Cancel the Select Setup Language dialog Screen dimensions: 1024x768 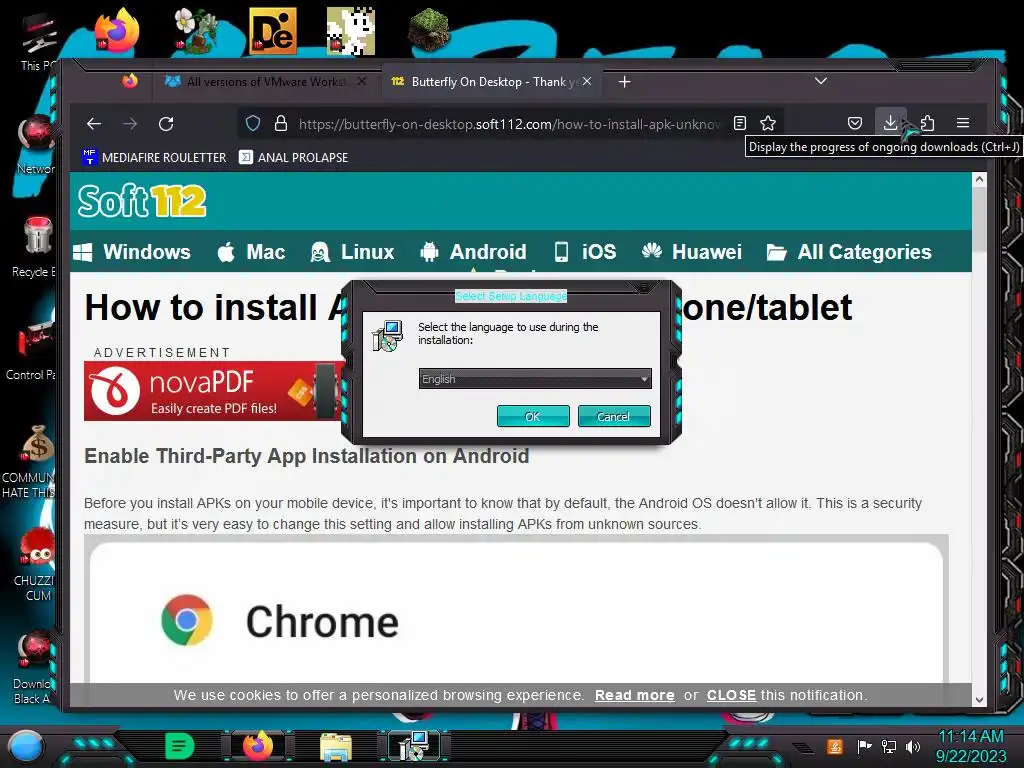click(614, 416)
